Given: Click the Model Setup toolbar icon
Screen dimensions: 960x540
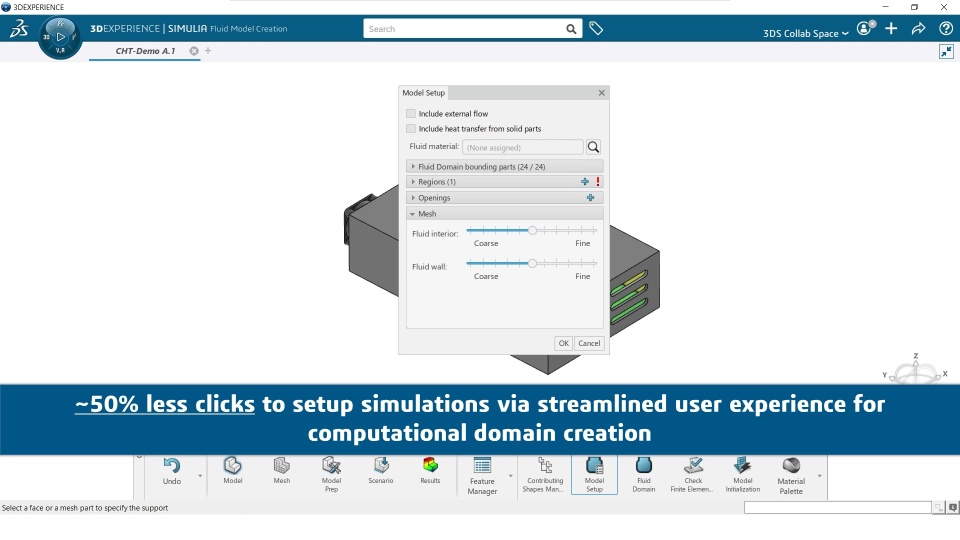Looking at the screenshot, I should point(594,474).
